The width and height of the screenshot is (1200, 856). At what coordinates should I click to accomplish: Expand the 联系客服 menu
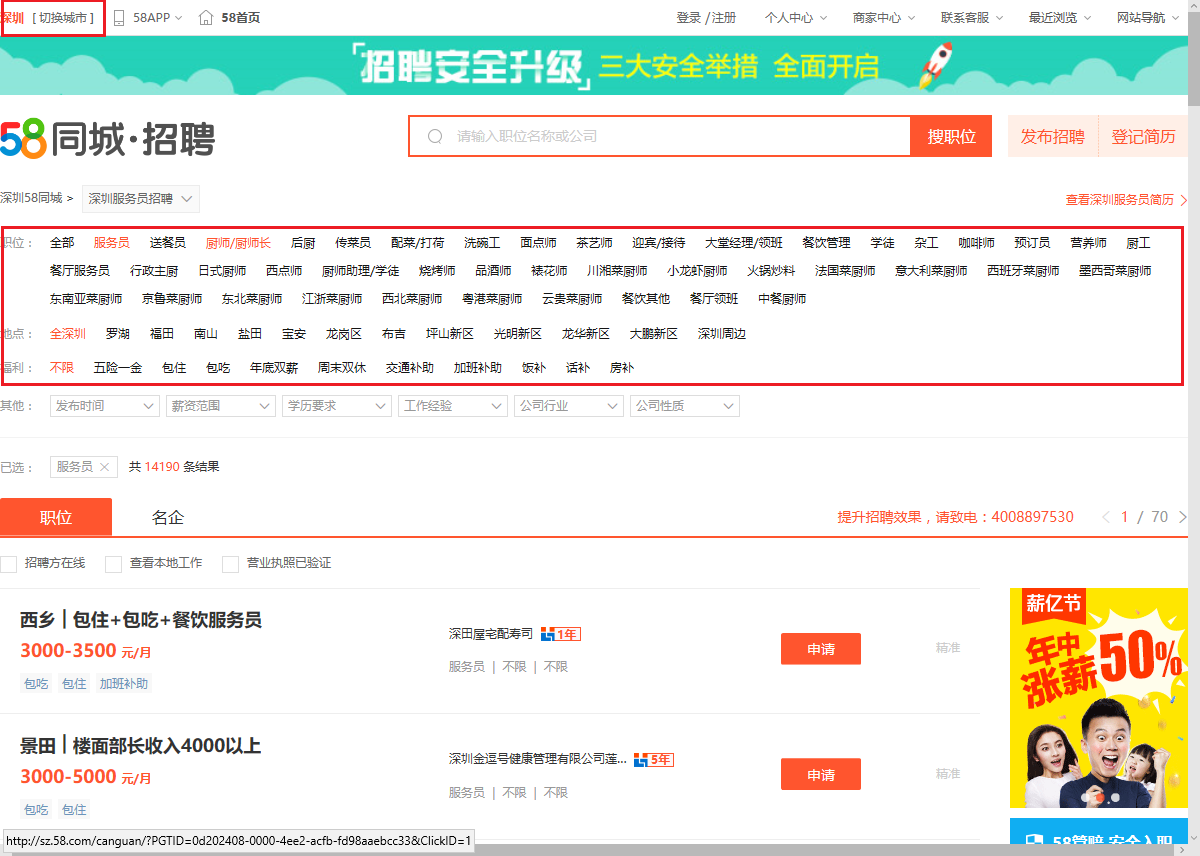pos(972,18)
